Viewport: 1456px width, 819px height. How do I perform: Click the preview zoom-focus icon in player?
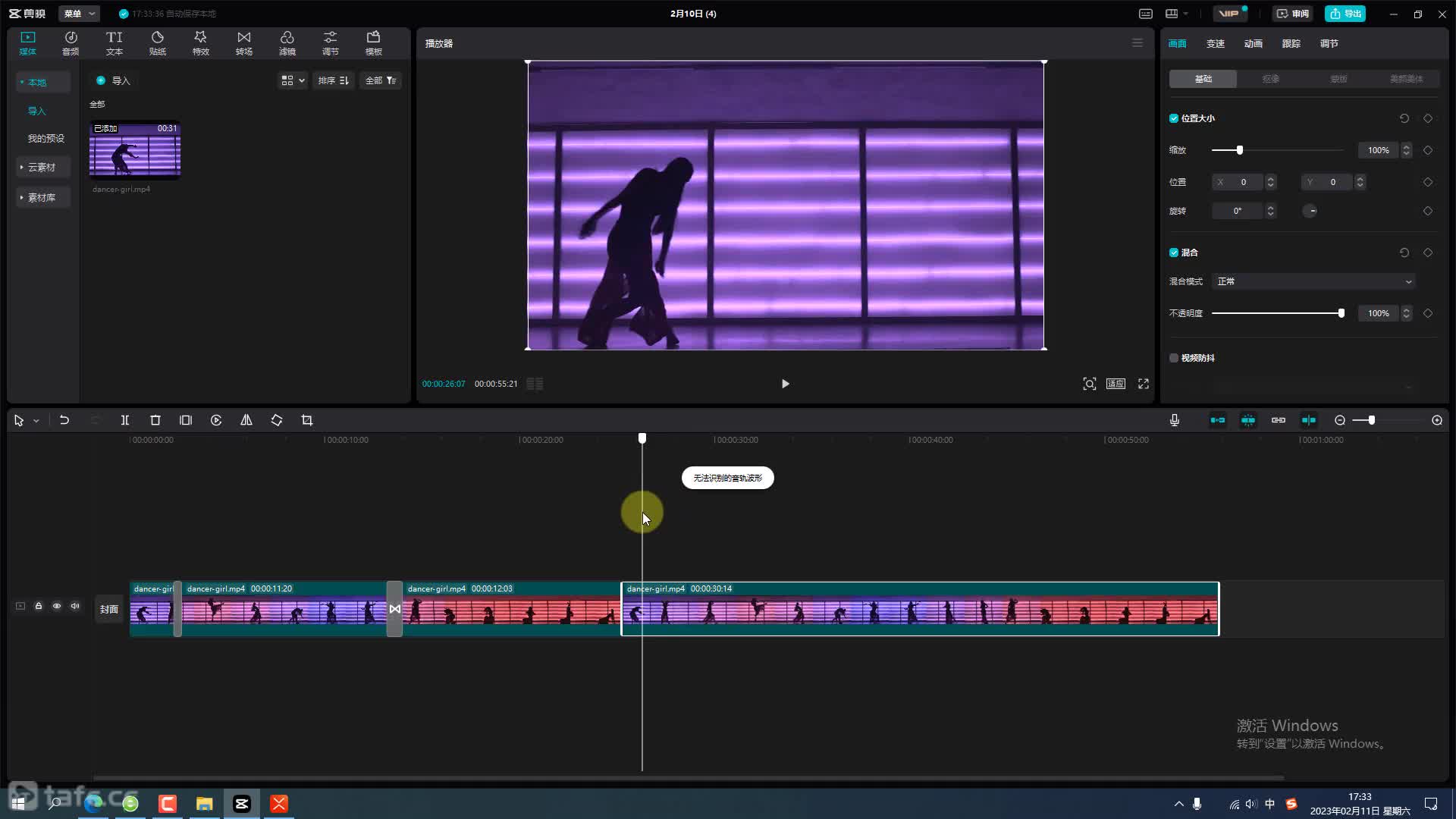coord(1090,384)
